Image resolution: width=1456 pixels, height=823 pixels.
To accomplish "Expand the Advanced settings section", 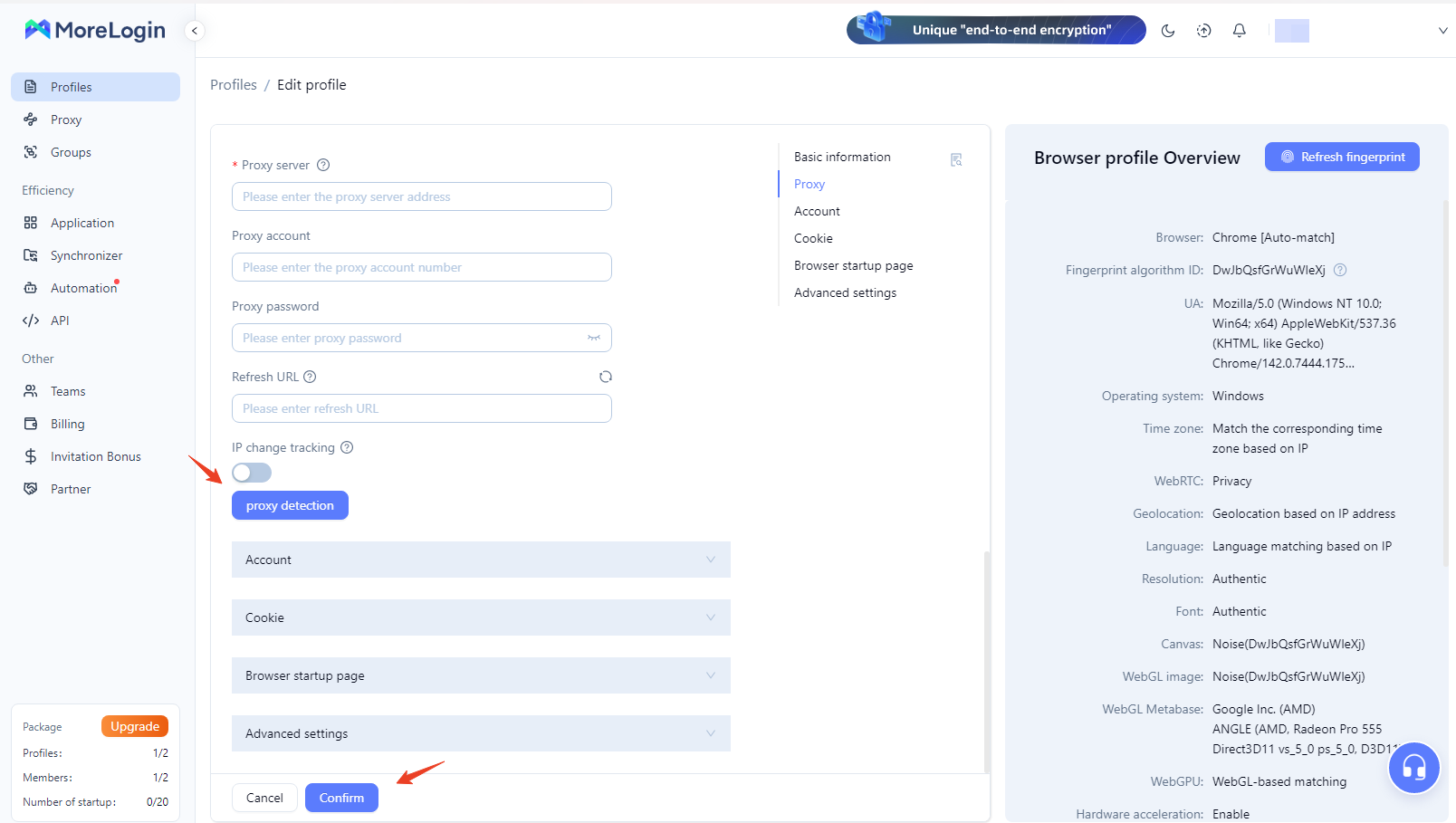I will point(481,733).
